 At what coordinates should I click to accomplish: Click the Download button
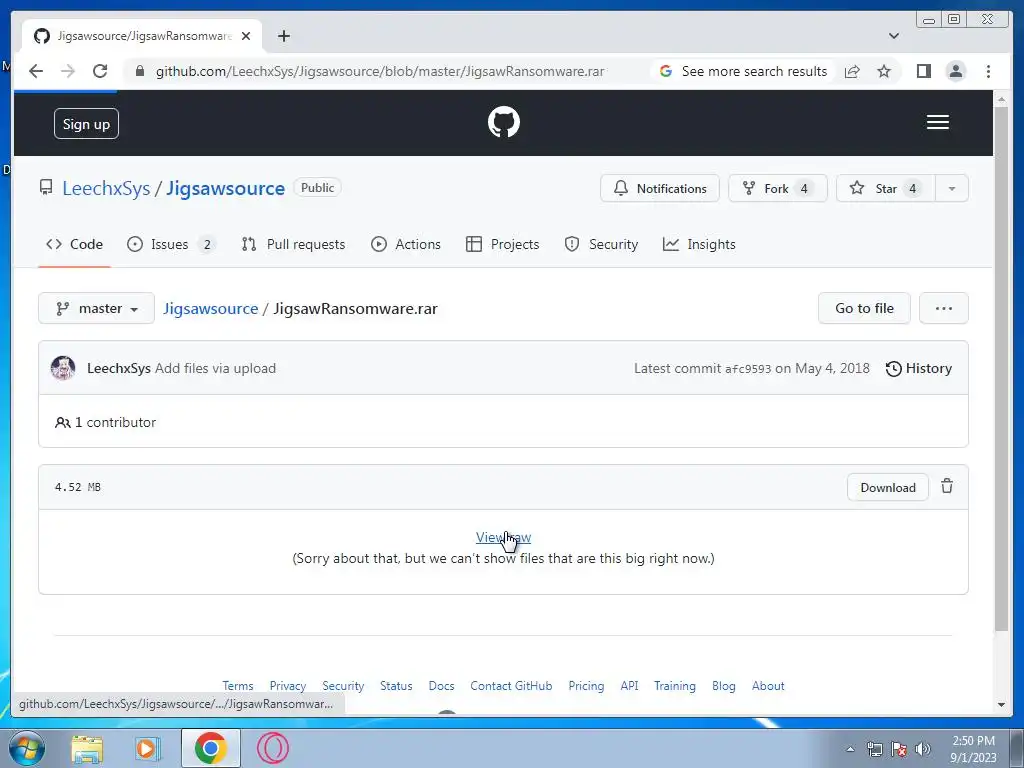tap(888, 487)
